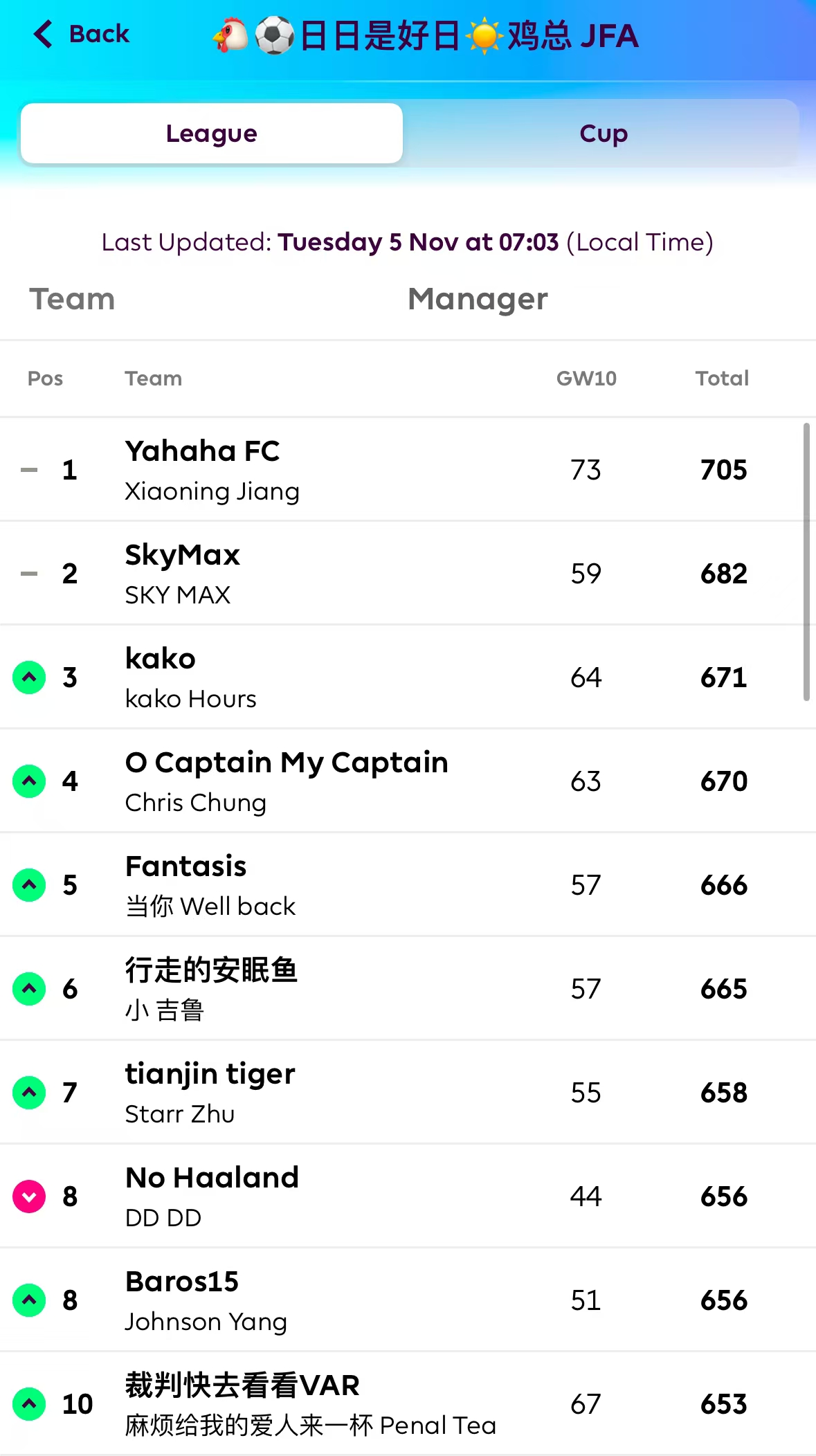Click the no-change dash icon for Yahaha FC

click(29, 470)
